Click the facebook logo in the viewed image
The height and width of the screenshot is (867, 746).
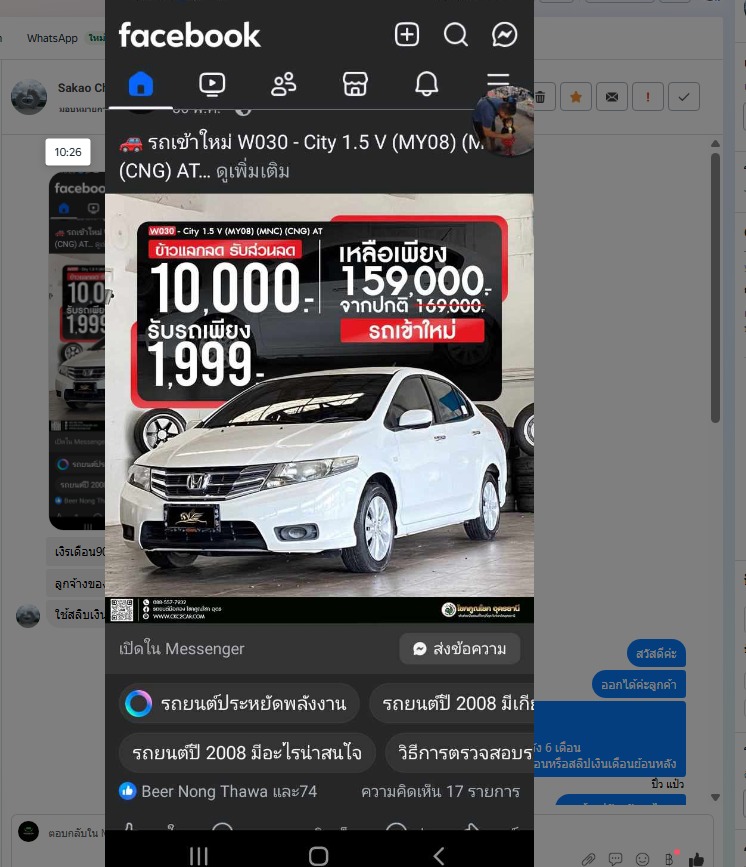(x=189, y=35)
